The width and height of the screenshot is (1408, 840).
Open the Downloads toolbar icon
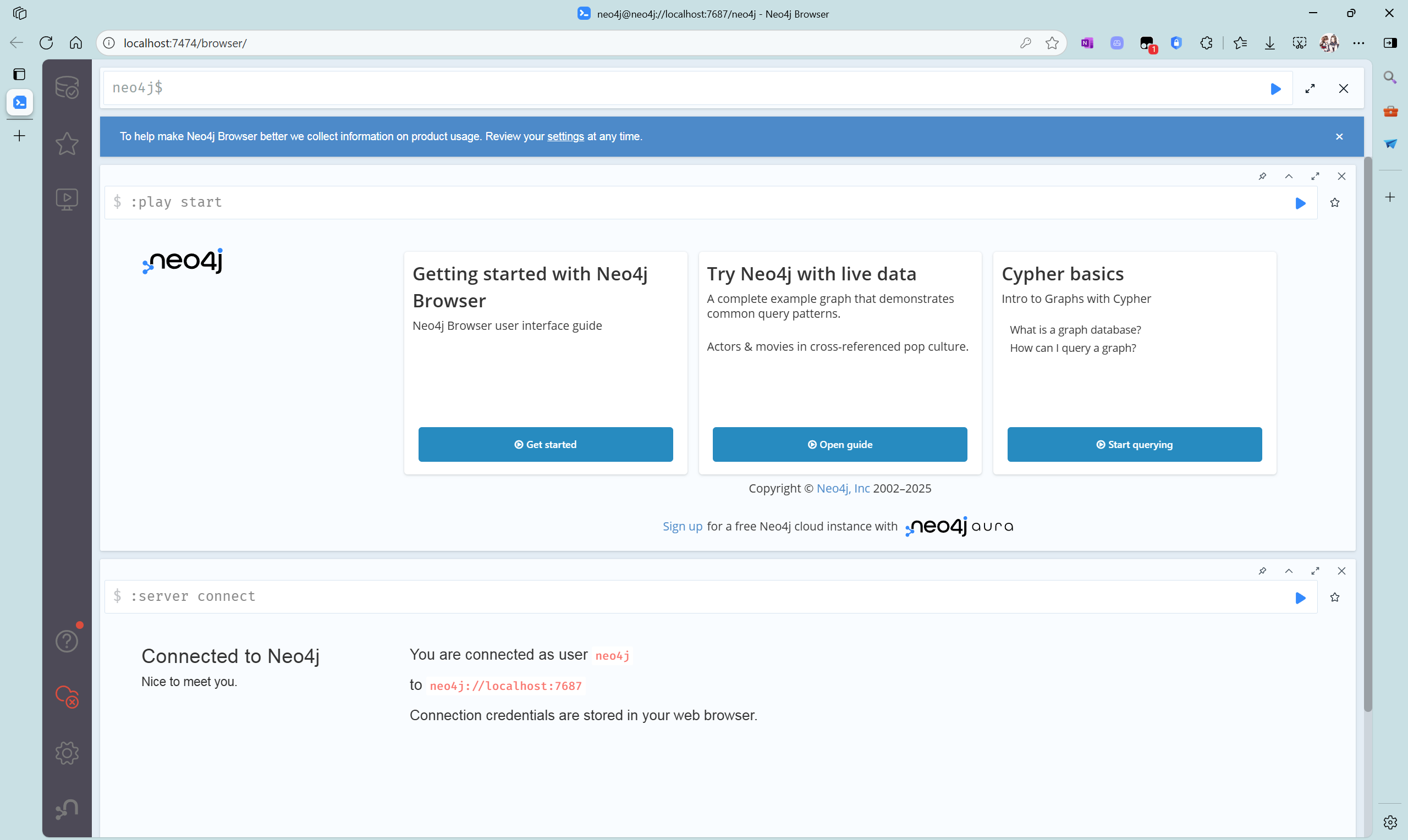click(x=1270, y=43)
